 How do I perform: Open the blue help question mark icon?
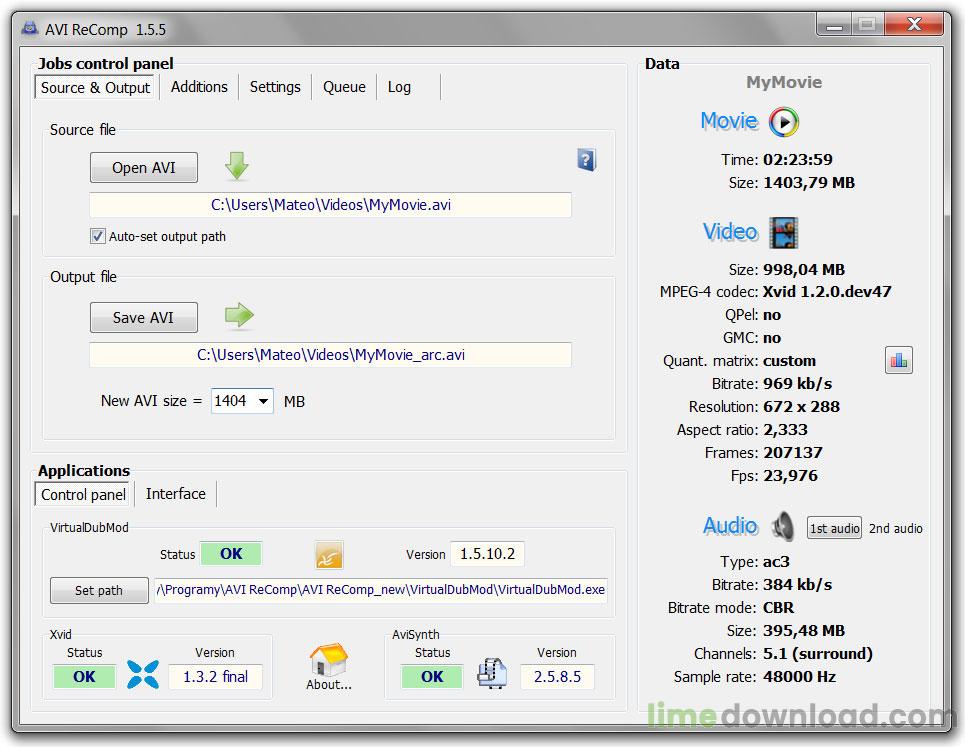(587, 160)
